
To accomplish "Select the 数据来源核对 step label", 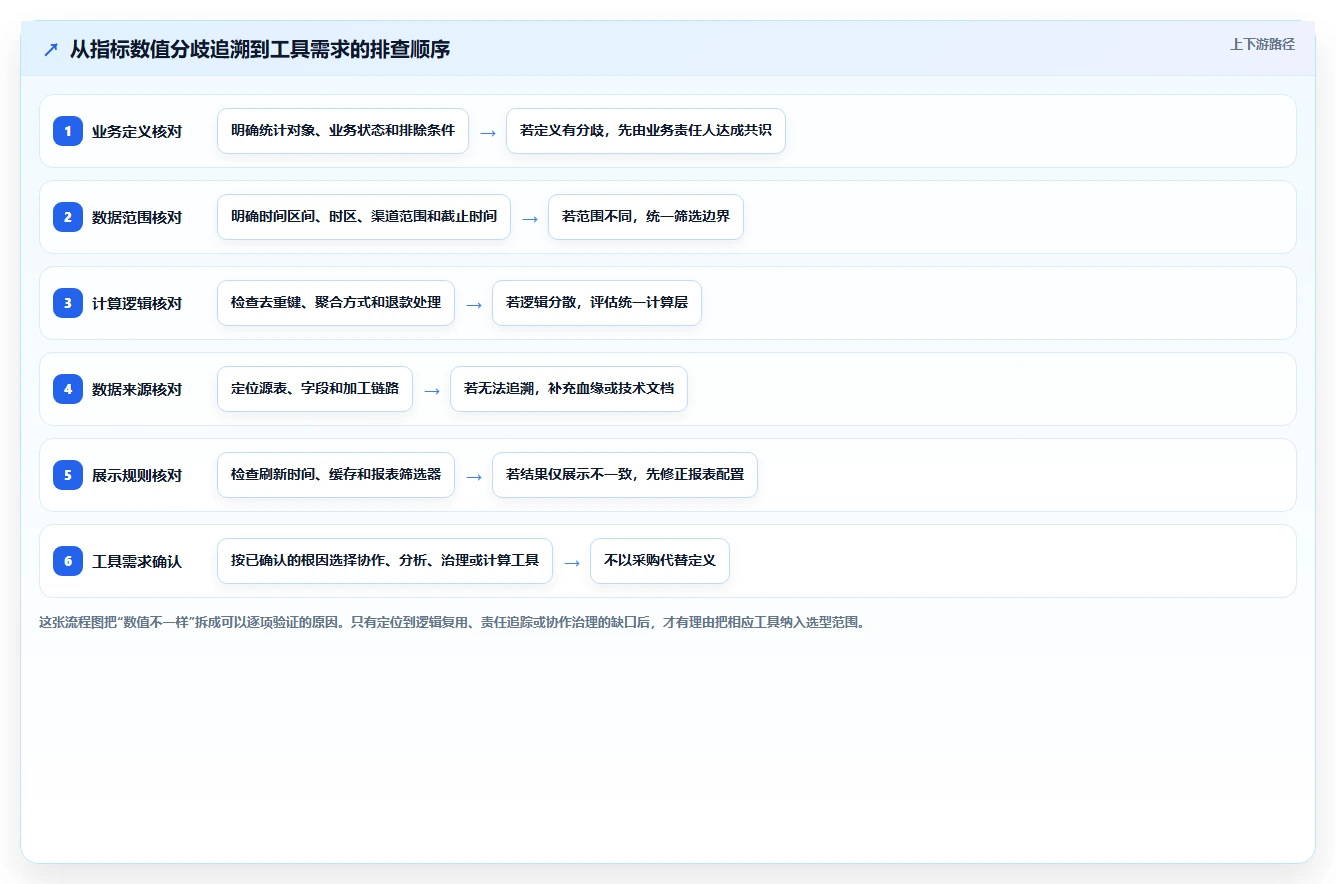I will [x=137, y=389].
